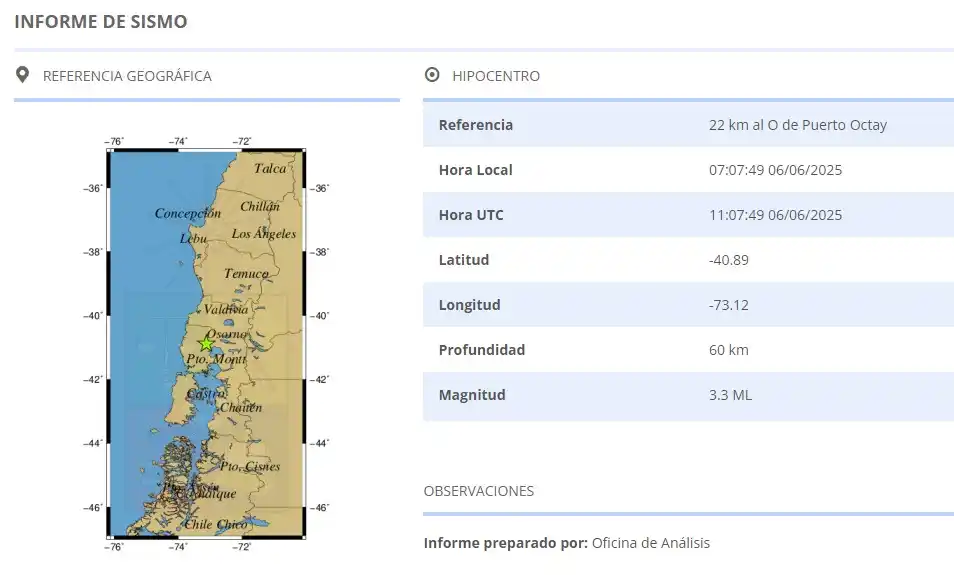Select UTC time "11:07:49 06/06/2025"
The width and height of the screenshot is (954, 575).
tap(775, 215)
